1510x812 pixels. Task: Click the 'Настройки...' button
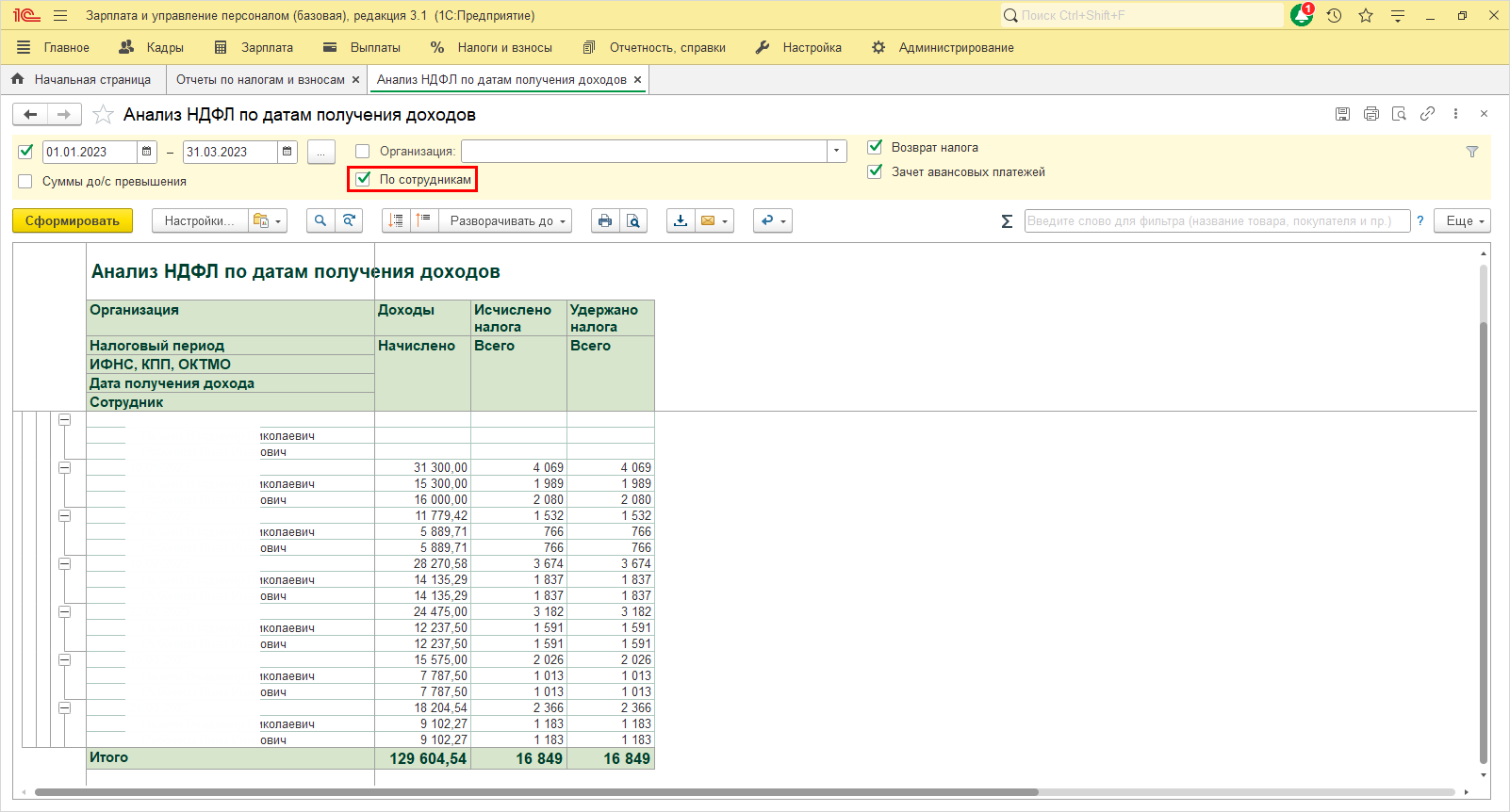[x=199, y=220]
